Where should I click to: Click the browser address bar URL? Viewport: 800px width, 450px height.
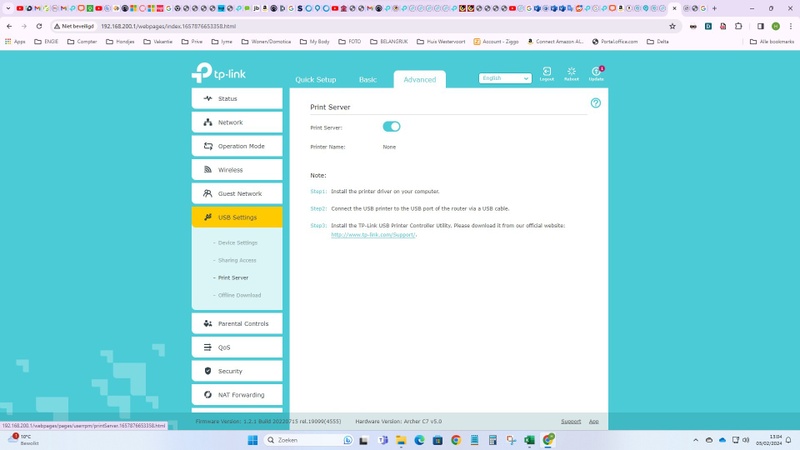tap(168, 26)
